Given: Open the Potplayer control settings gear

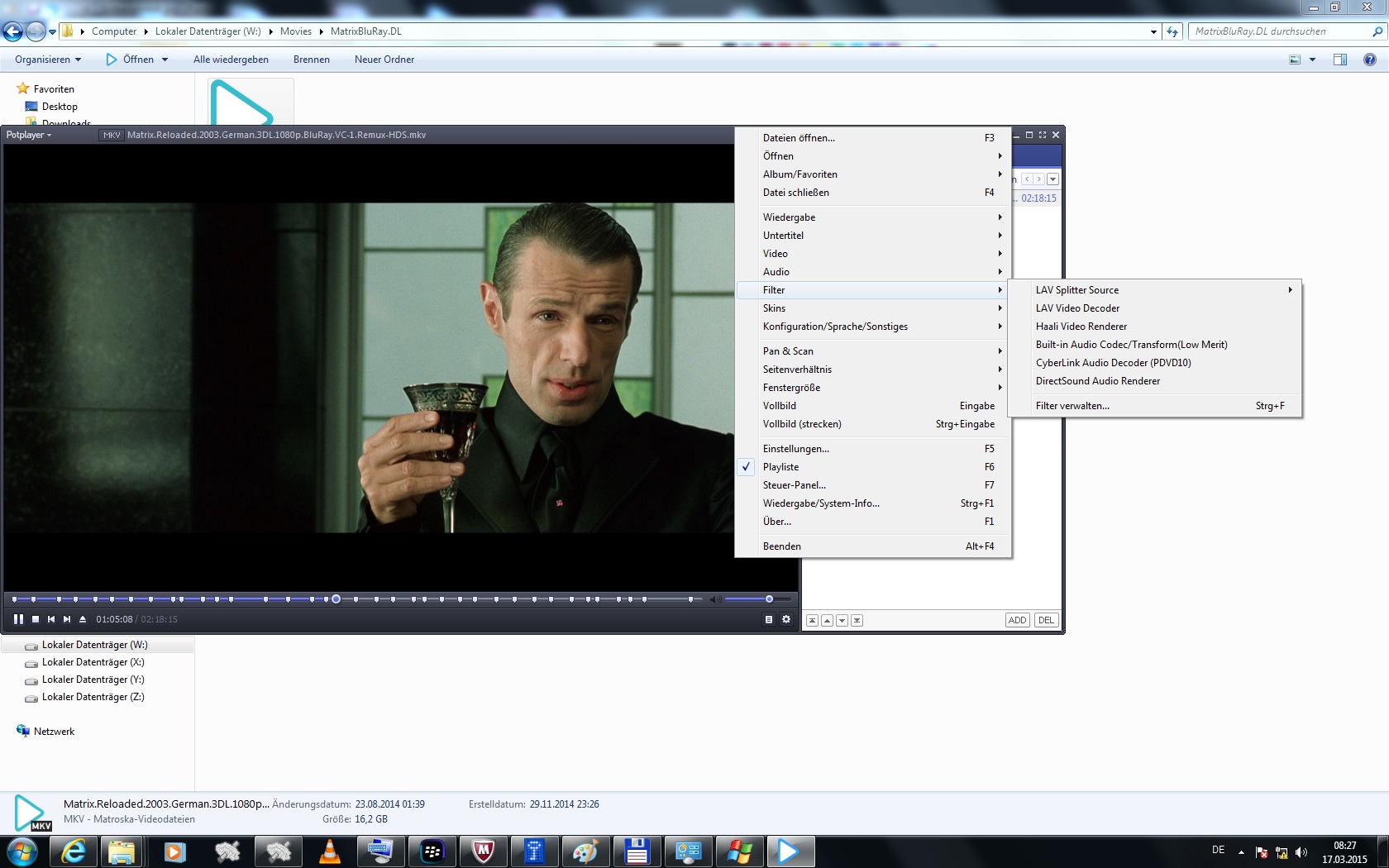Looking at the screenshot, I should point(786,619).
